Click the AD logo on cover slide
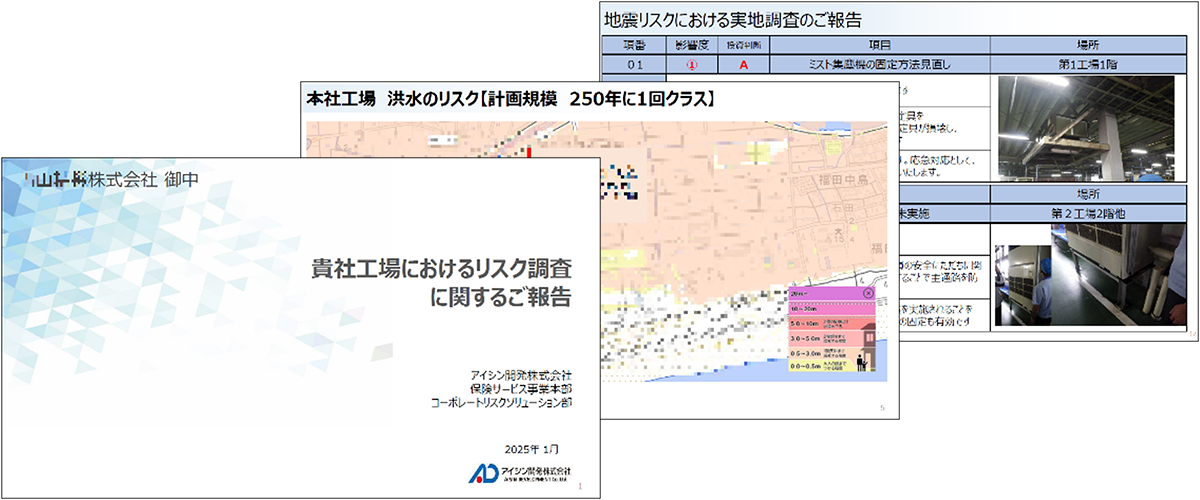Screen dimensions: 1200x500 [483, 472]
